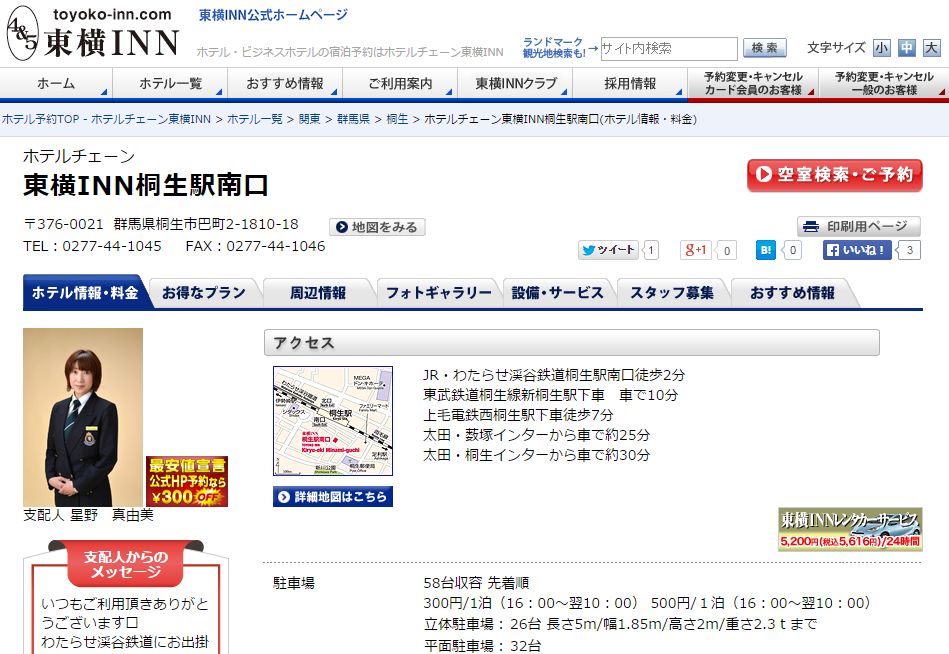Click the red 空室検索・ご予約 button
The image size is (949, 654).
tap(835, 175)
